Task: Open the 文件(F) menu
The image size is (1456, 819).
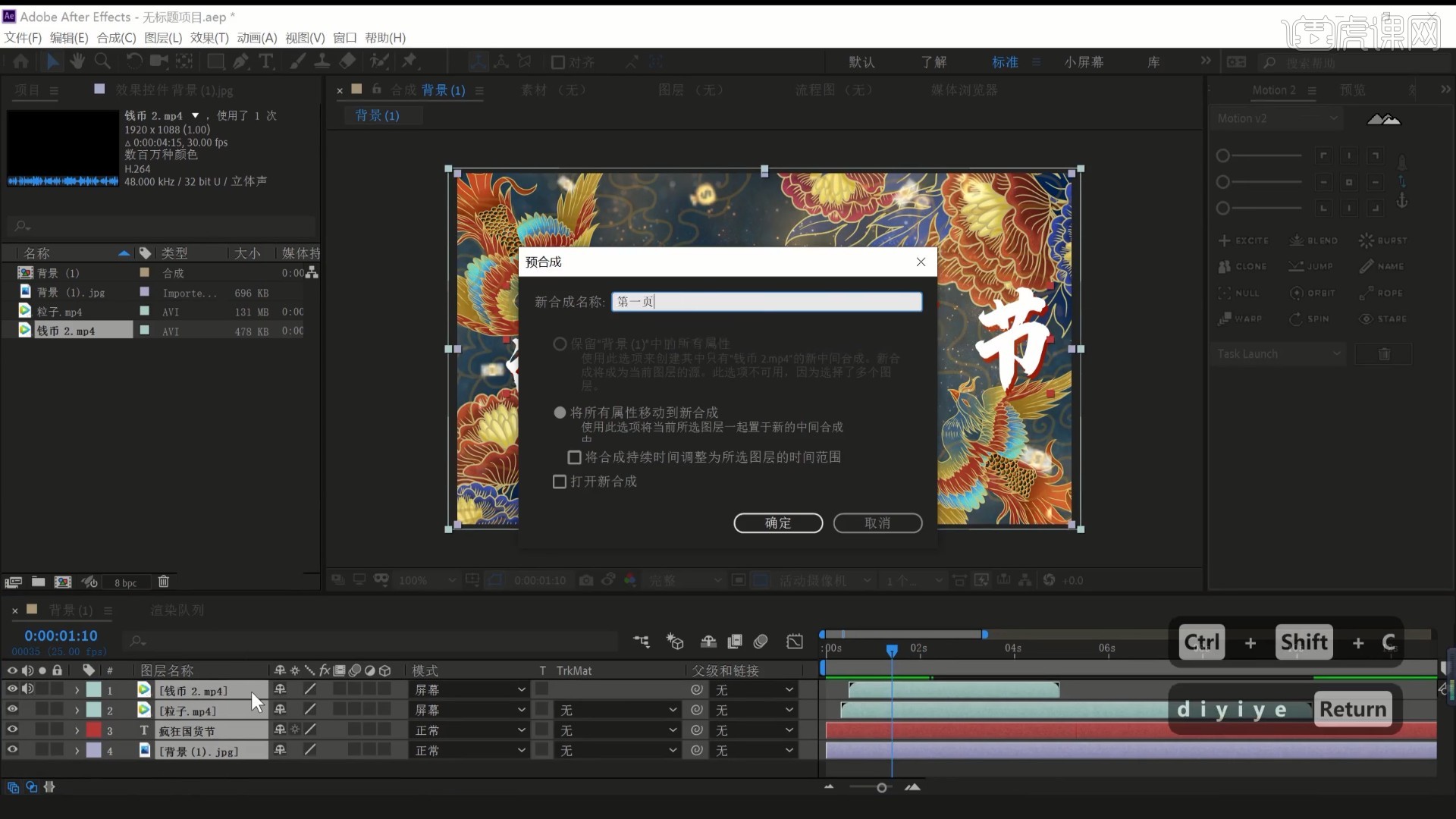Action: coord(23,38)
